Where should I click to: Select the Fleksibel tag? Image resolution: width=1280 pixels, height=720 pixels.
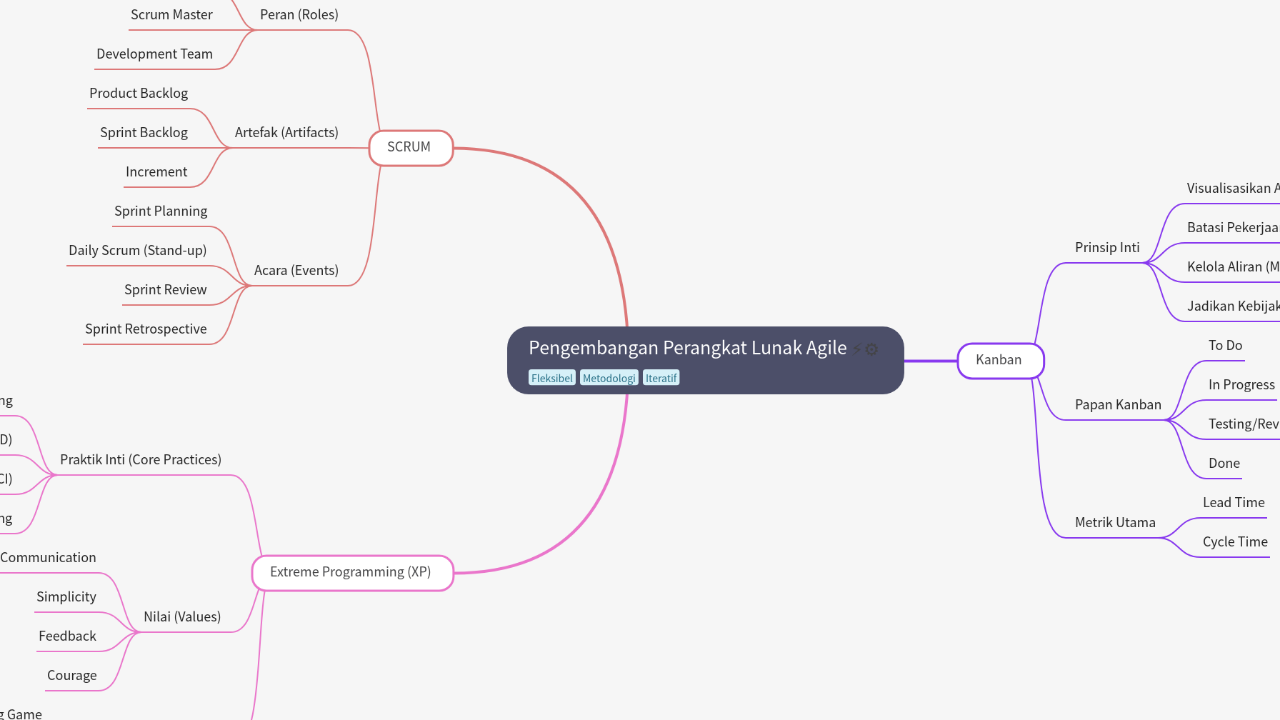[x=552, y=378]
